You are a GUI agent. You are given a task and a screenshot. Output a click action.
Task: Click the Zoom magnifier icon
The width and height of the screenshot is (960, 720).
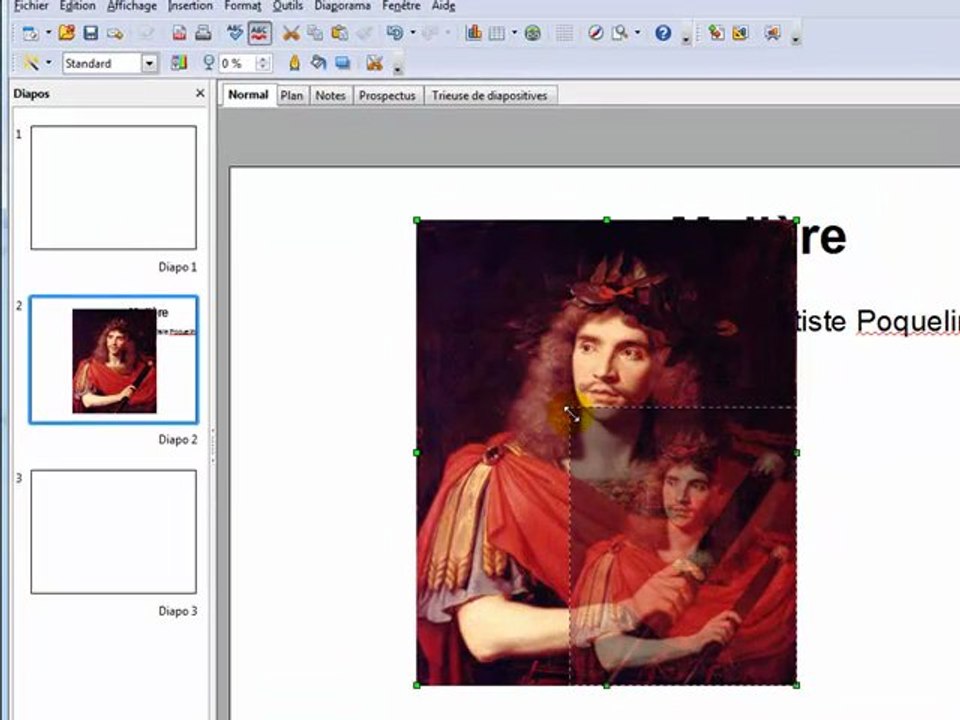tap(620, 33)
